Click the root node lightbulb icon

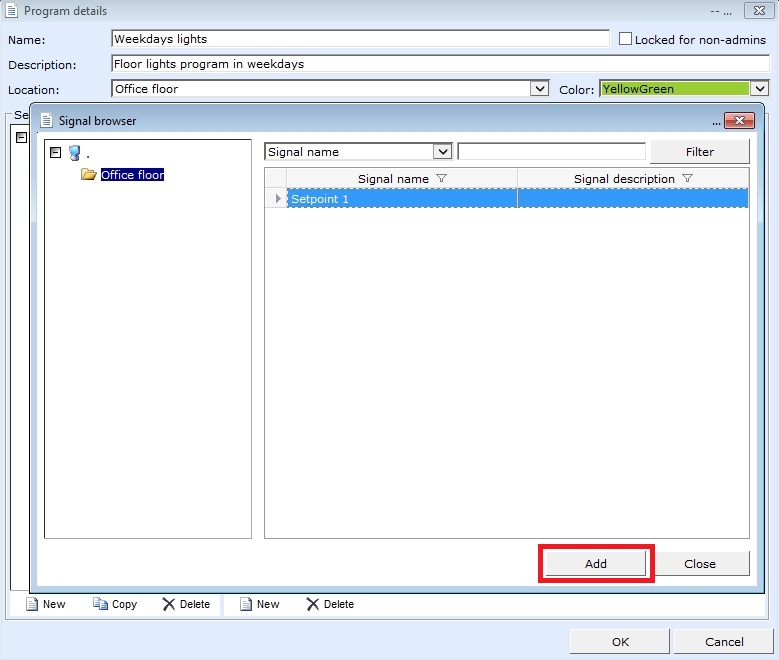[74, 153]
